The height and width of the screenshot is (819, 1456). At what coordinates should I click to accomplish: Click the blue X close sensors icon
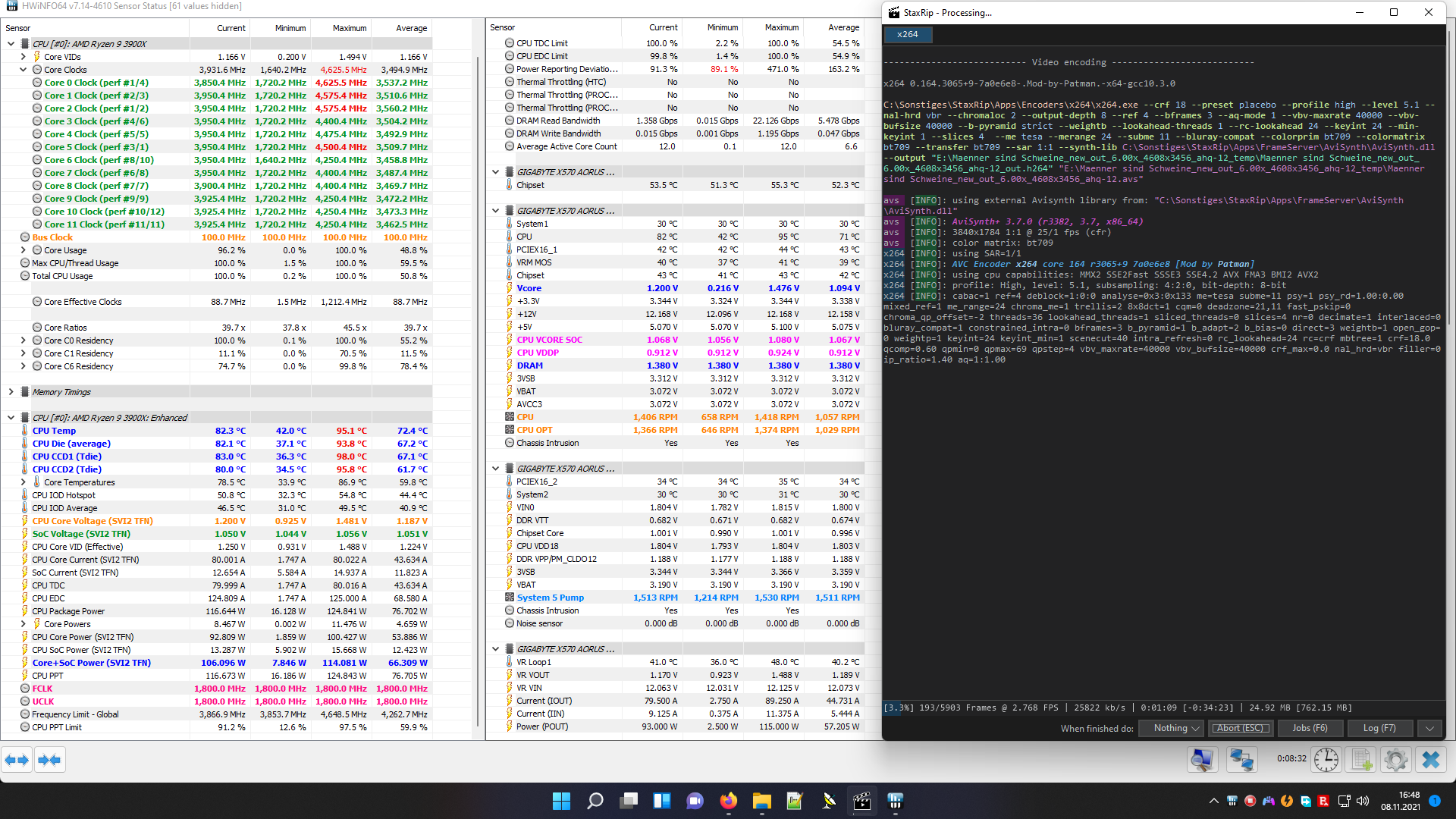[1431, 760]
